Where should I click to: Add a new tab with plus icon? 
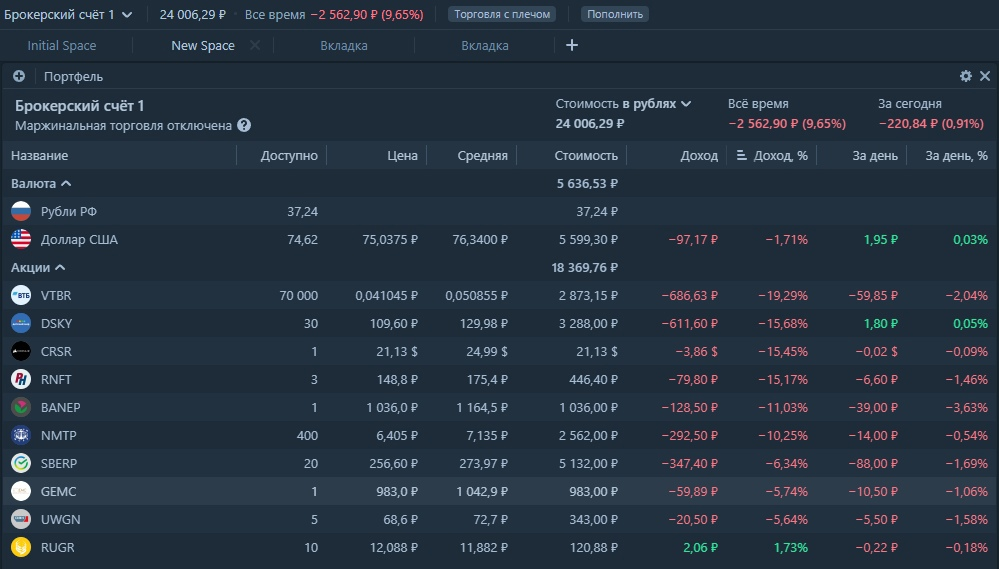click(x=572, y=45)
